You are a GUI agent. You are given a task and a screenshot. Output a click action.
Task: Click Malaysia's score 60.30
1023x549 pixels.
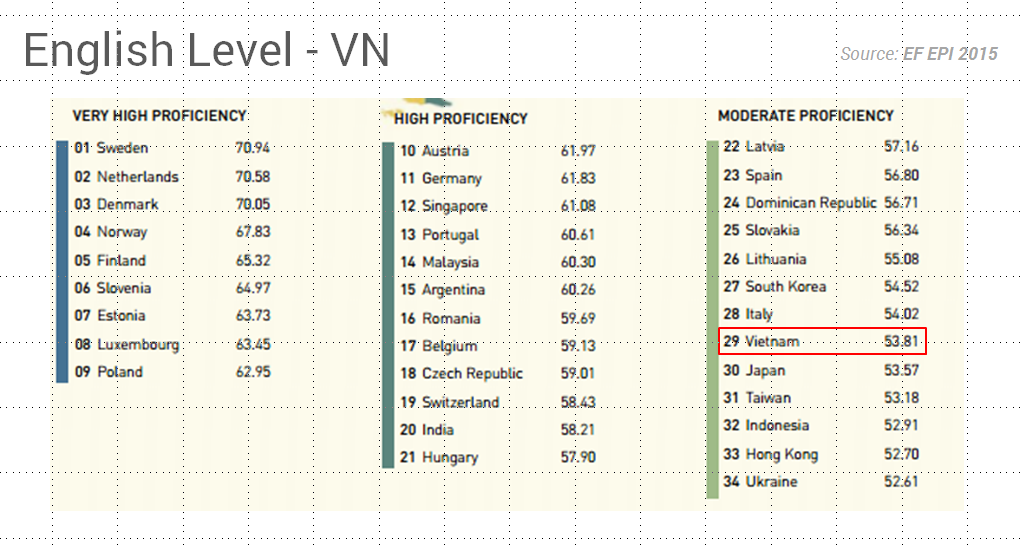[x=578, y=262]
